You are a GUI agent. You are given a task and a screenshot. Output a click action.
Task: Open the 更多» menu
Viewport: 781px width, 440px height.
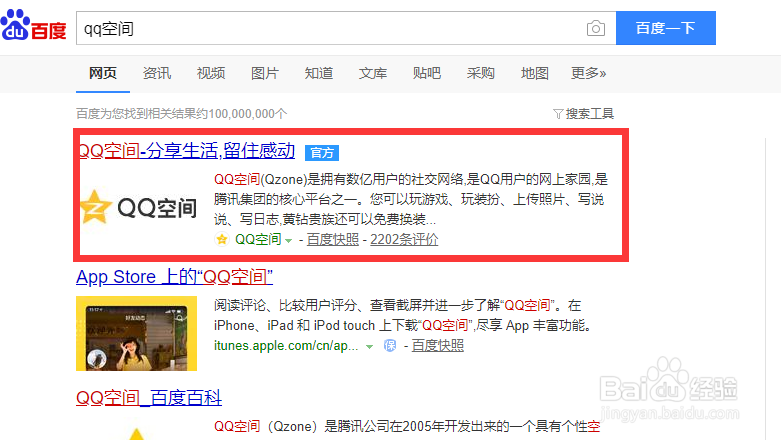coord(588,73)
